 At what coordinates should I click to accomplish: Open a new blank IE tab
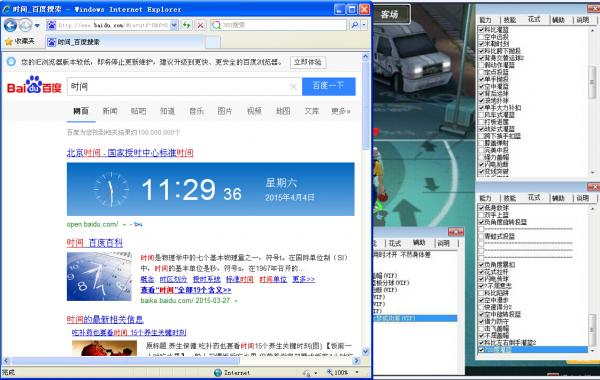point(212,42)
